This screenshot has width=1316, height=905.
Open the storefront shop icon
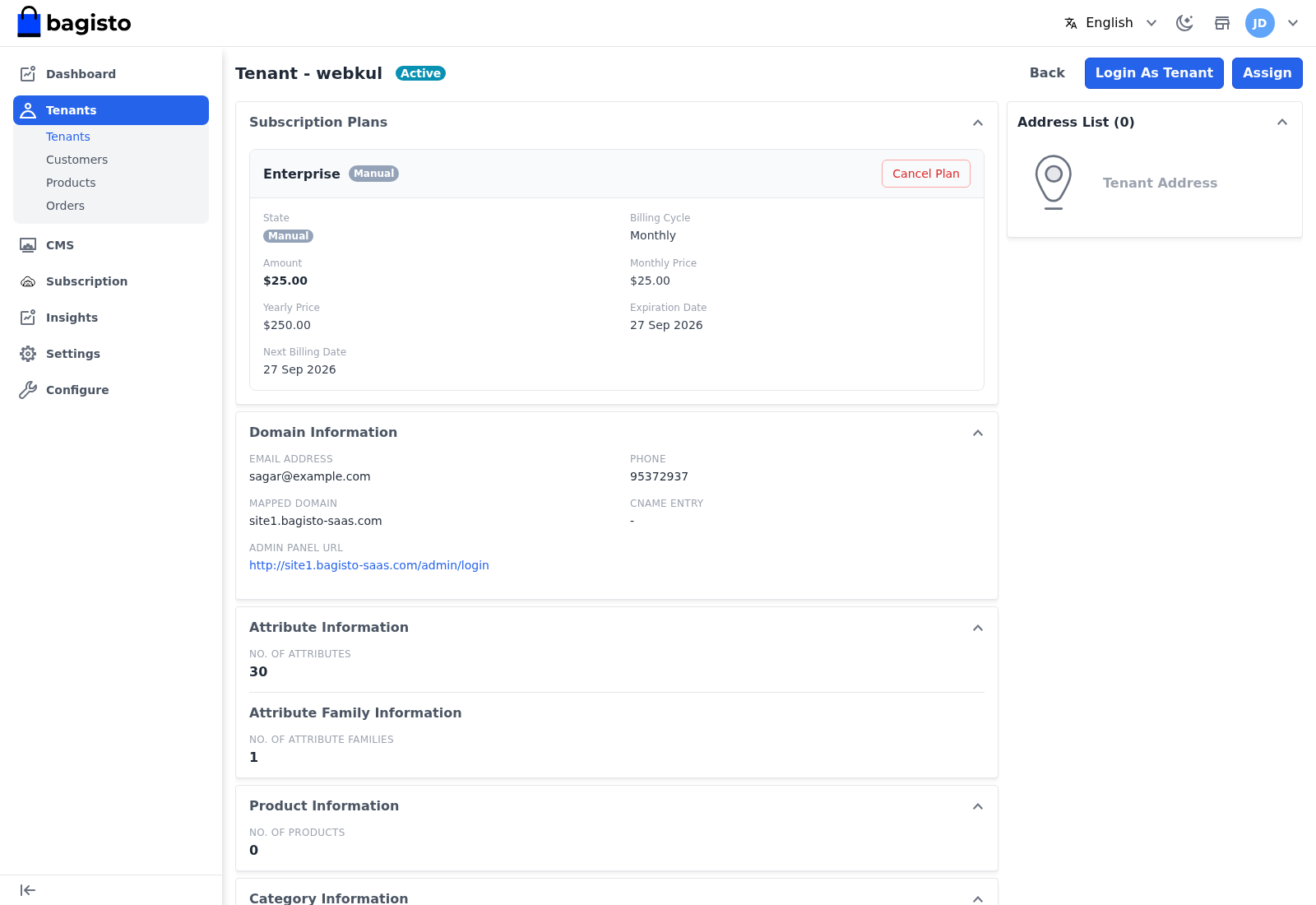point(1222,23)
